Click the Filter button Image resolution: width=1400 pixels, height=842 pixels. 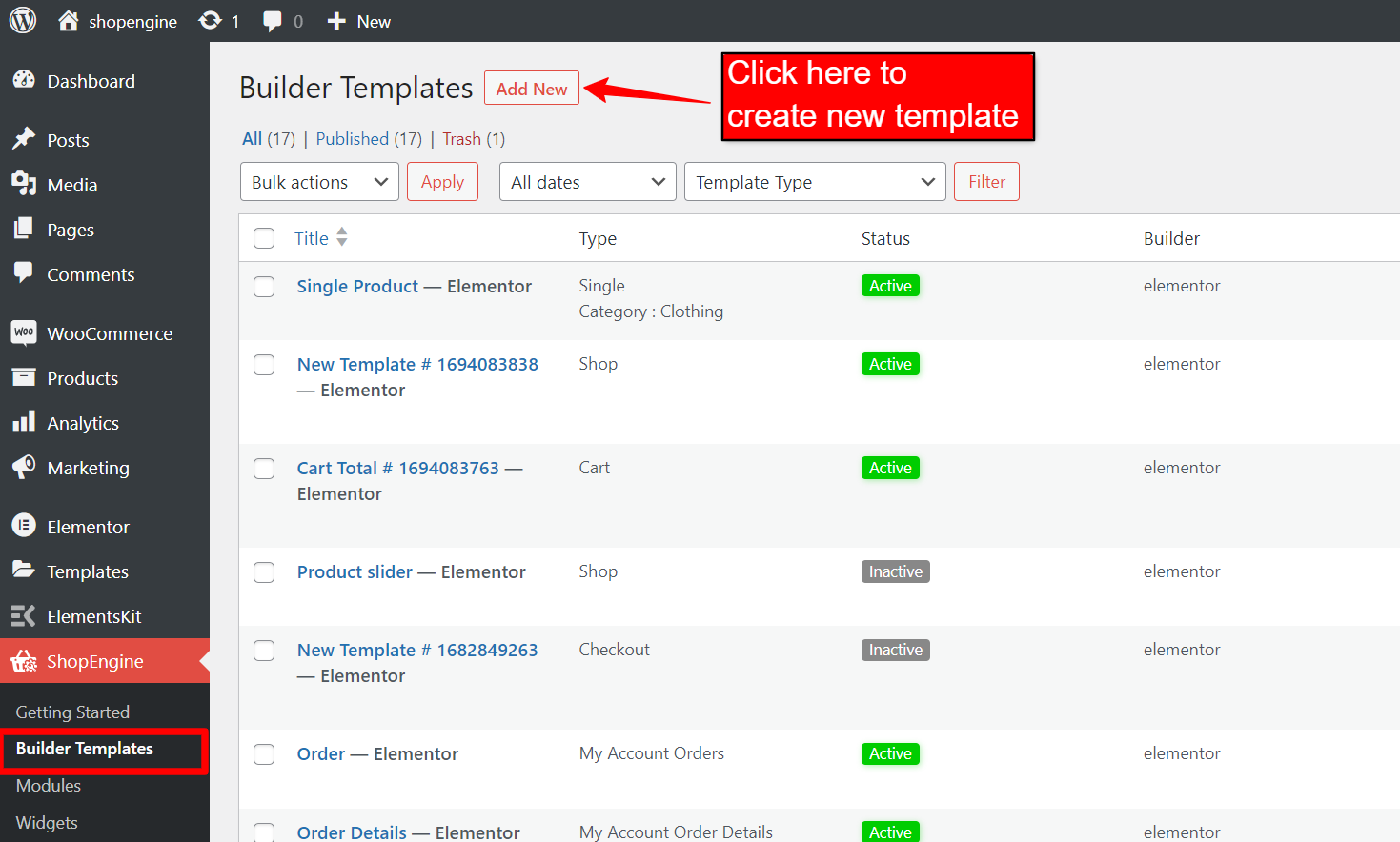pyautogui.click(x=986, y=182)
